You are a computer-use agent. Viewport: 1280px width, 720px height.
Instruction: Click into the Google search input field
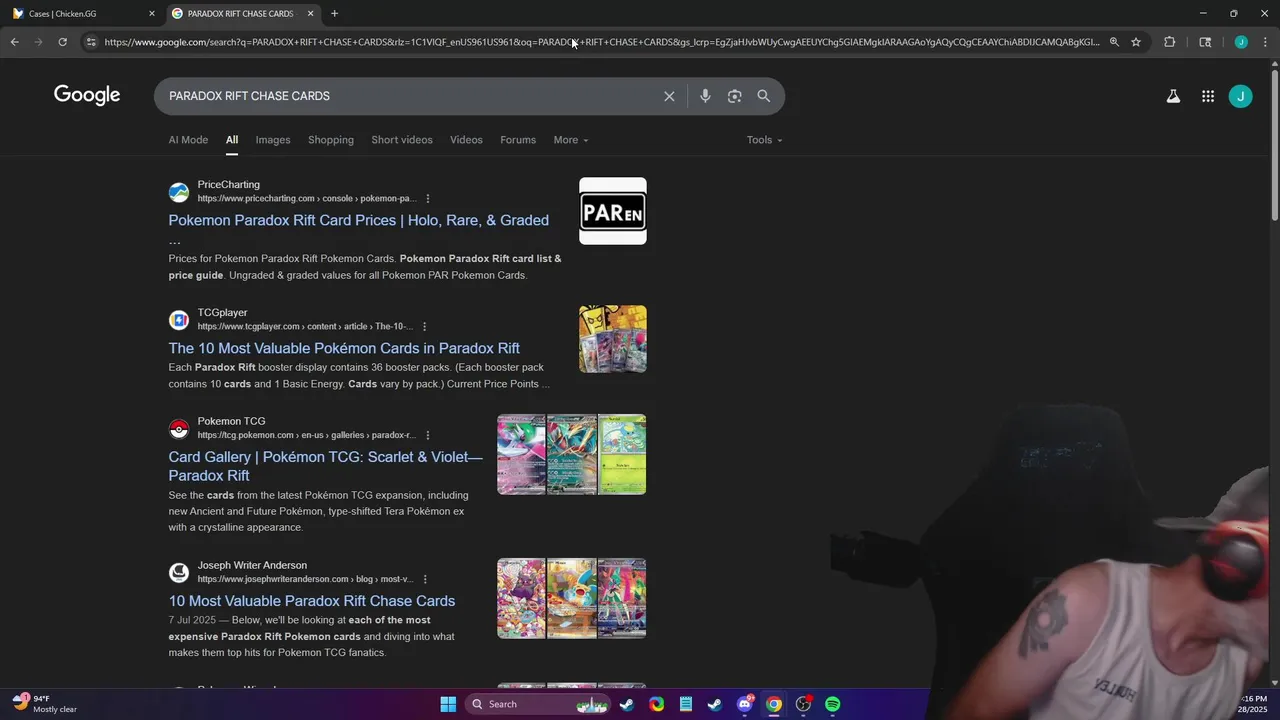[x=410, y=96]
